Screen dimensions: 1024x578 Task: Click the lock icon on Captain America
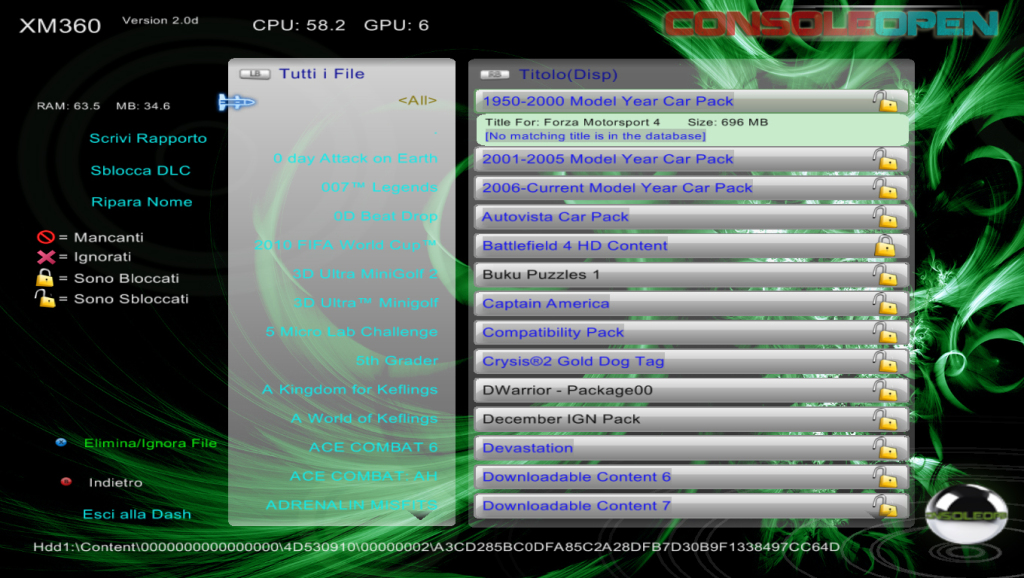click(x=886, y=304)
